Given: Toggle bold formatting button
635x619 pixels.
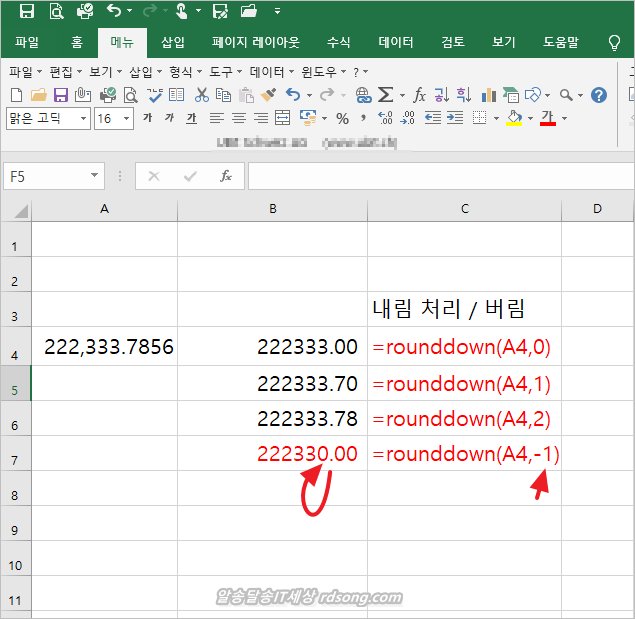Looking at the screenshot, I should click(148, 118).
